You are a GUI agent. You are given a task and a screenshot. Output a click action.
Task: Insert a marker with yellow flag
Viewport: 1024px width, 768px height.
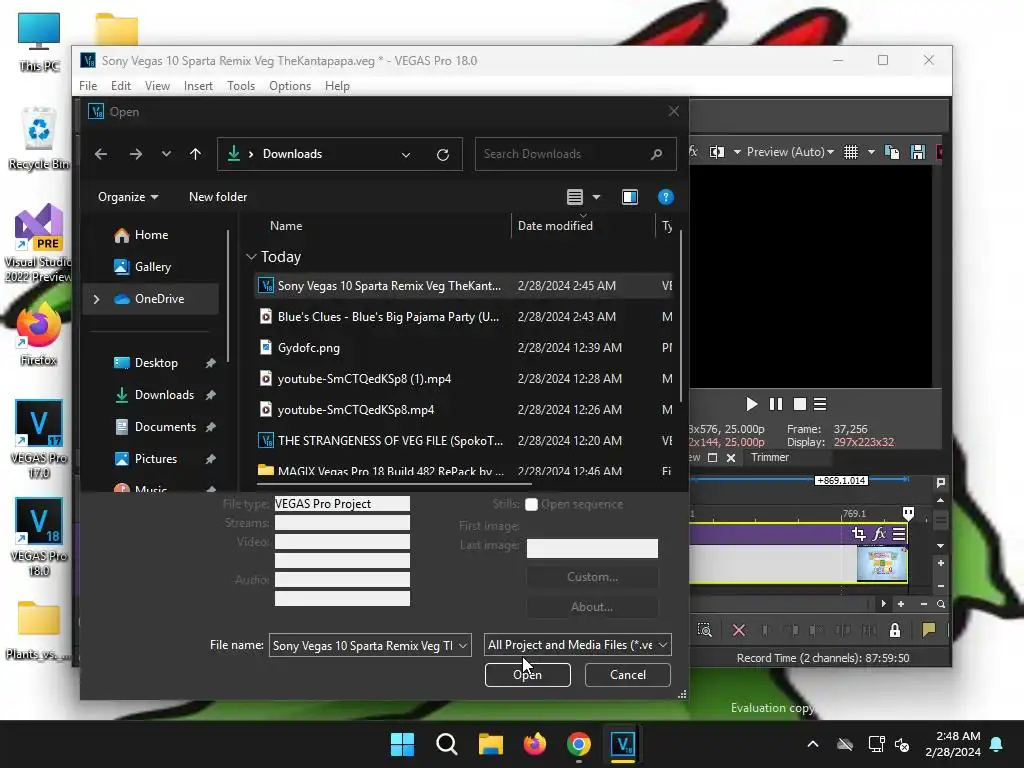928,630
